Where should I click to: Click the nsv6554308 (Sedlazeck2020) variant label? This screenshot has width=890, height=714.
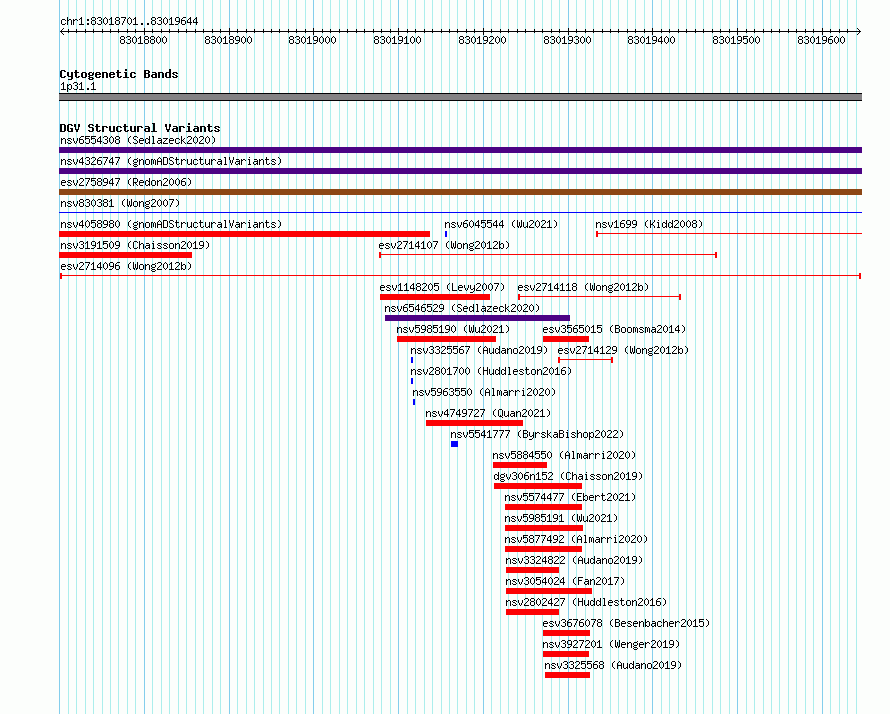coord(138,140)
